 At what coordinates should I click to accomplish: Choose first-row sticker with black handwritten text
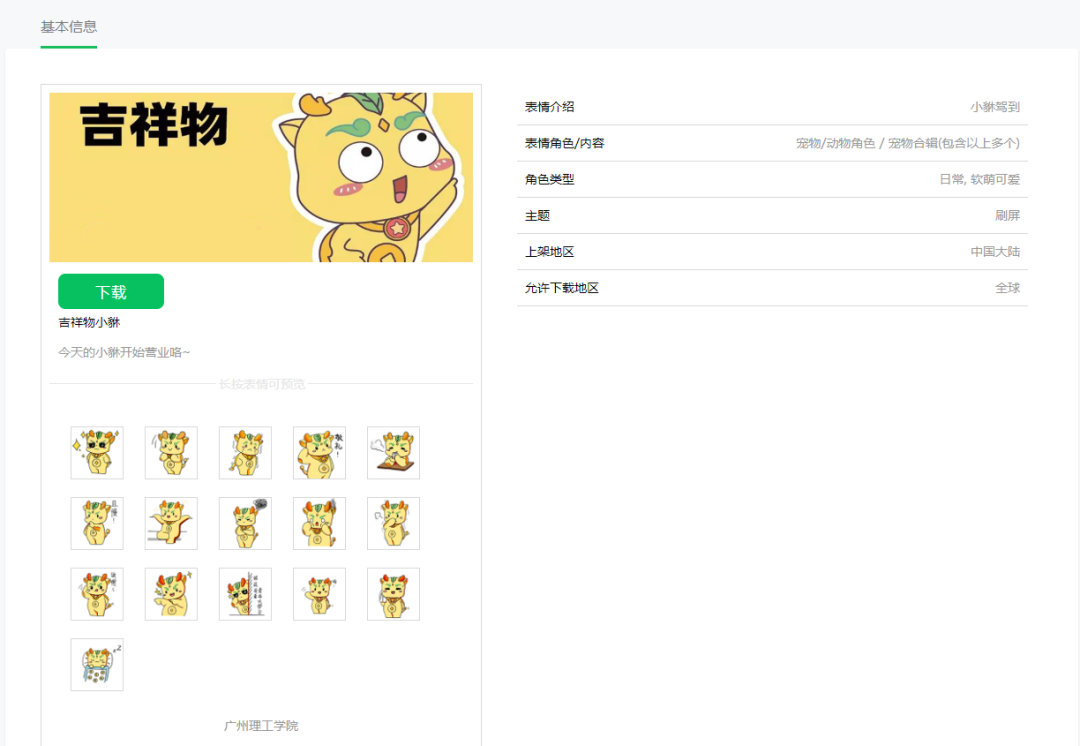[319, 453]
